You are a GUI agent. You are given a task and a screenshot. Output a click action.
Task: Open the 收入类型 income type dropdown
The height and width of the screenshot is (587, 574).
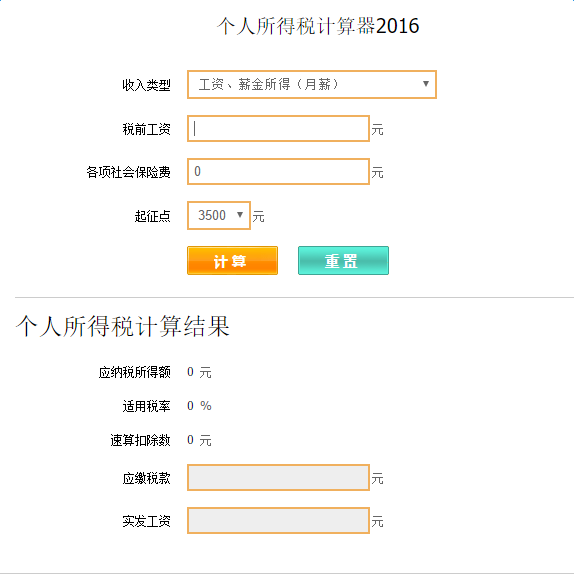coord(312,85)
